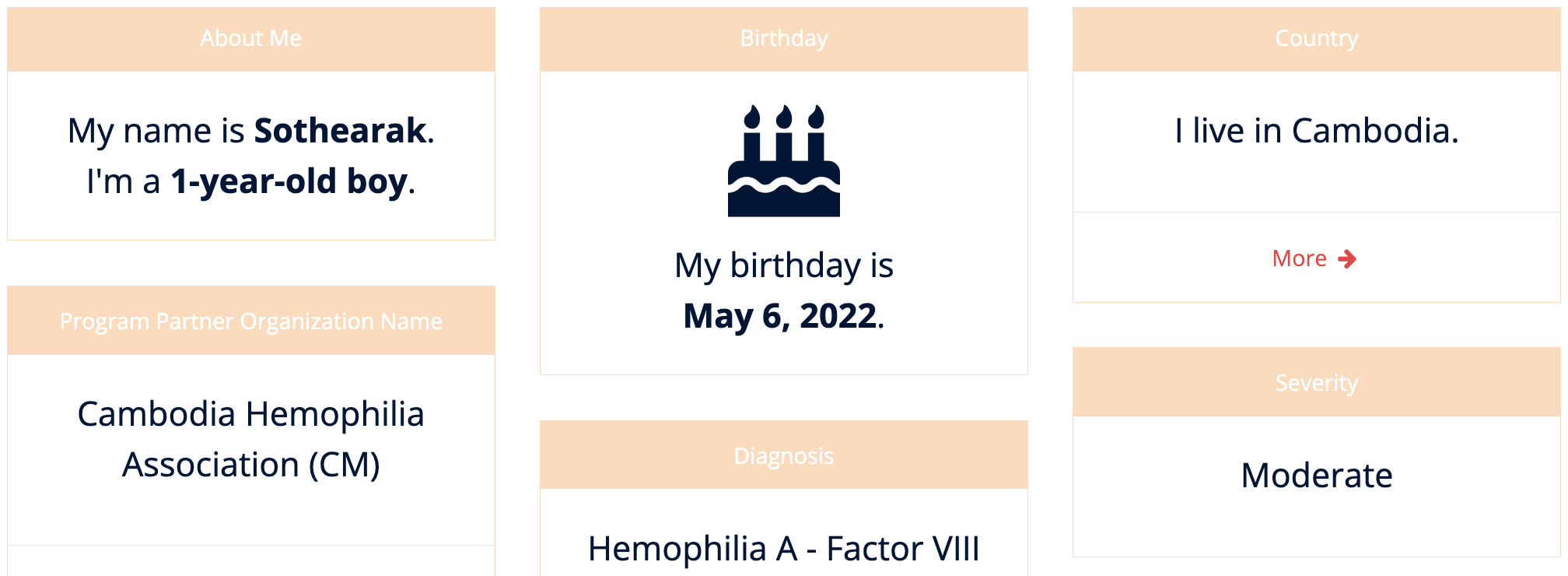
Task: Click the Program Partner Organization Name header
Action: click(x=250, y=321)
